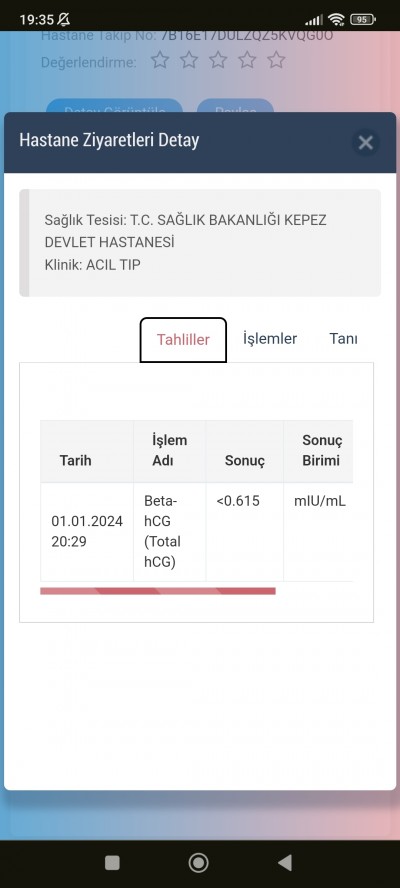The height and width of the screenshot is (888, 400).
Task: Select the Tahliller tab
Action: (x=183, y=340)
